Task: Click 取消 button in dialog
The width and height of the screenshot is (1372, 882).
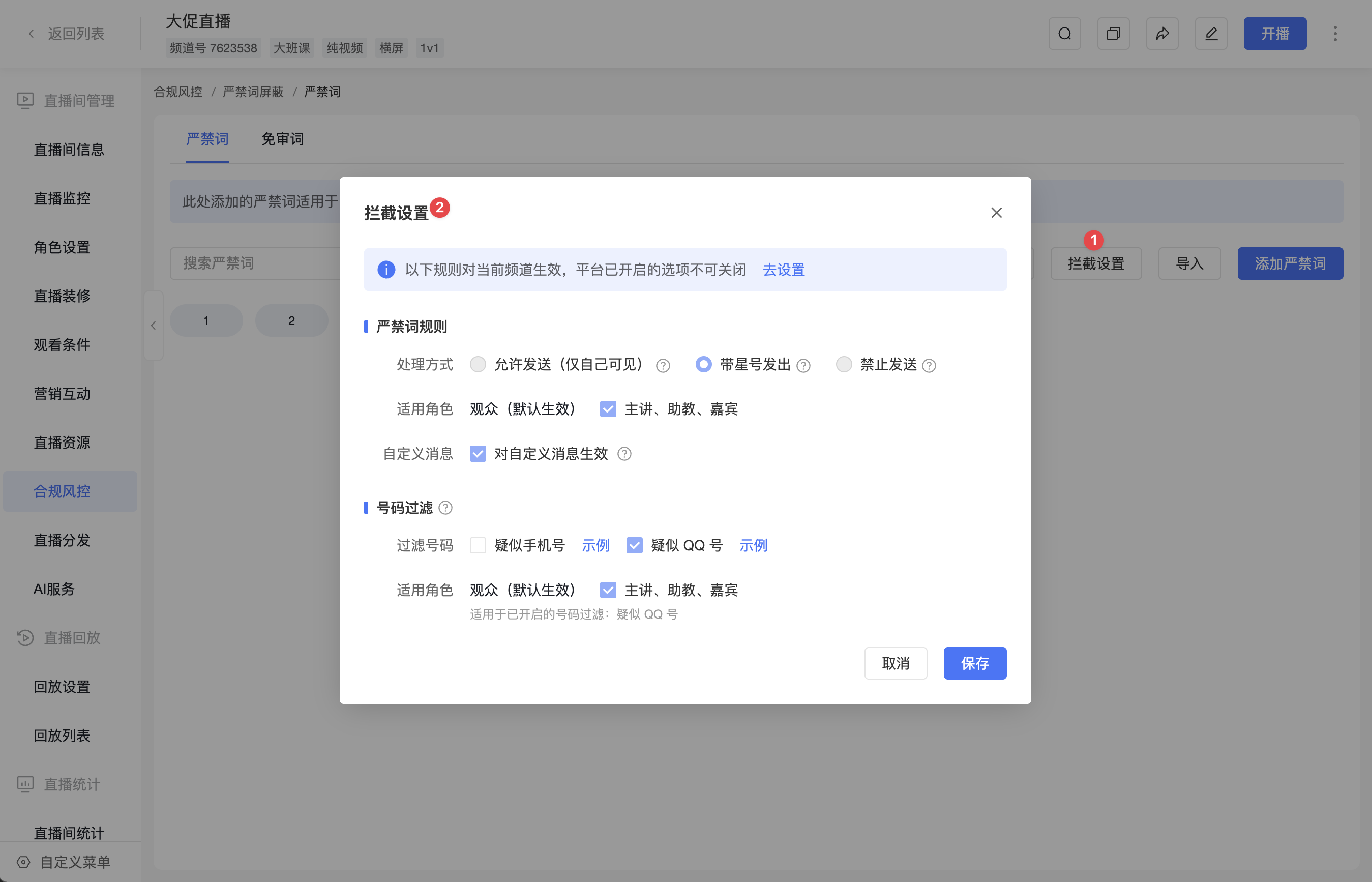Action: (x=896, y=663)
